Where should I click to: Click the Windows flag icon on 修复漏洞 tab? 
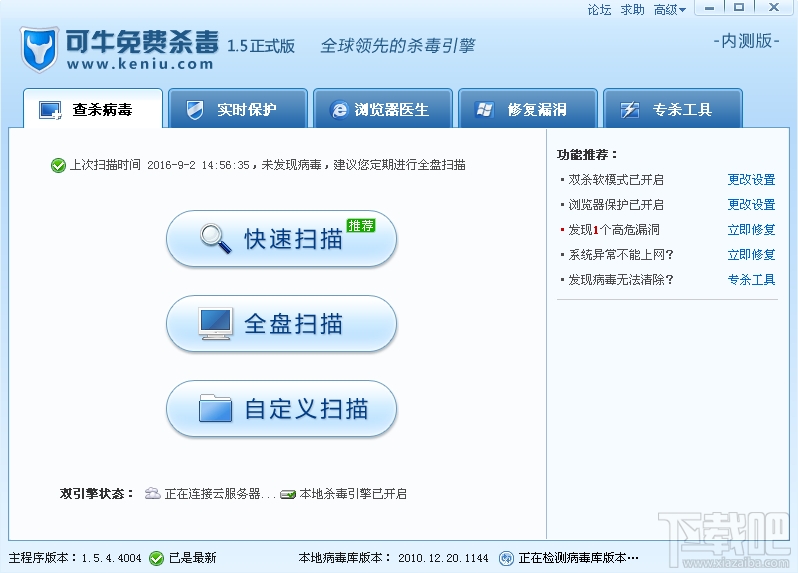[x=484, y=109]
